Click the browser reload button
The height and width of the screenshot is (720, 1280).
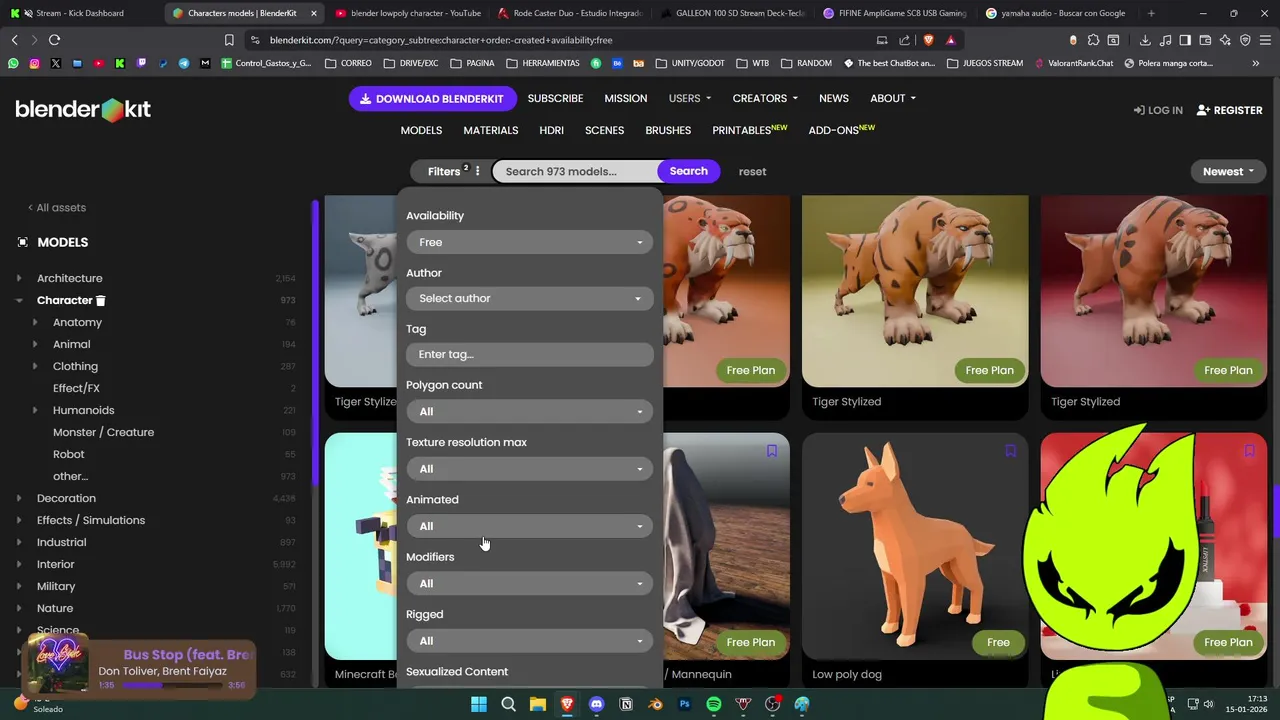(54, 40)
